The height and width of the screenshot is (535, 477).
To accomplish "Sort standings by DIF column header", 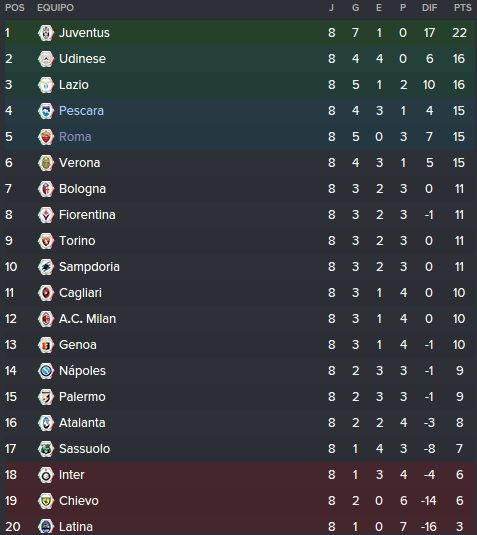I will point(429,8).
